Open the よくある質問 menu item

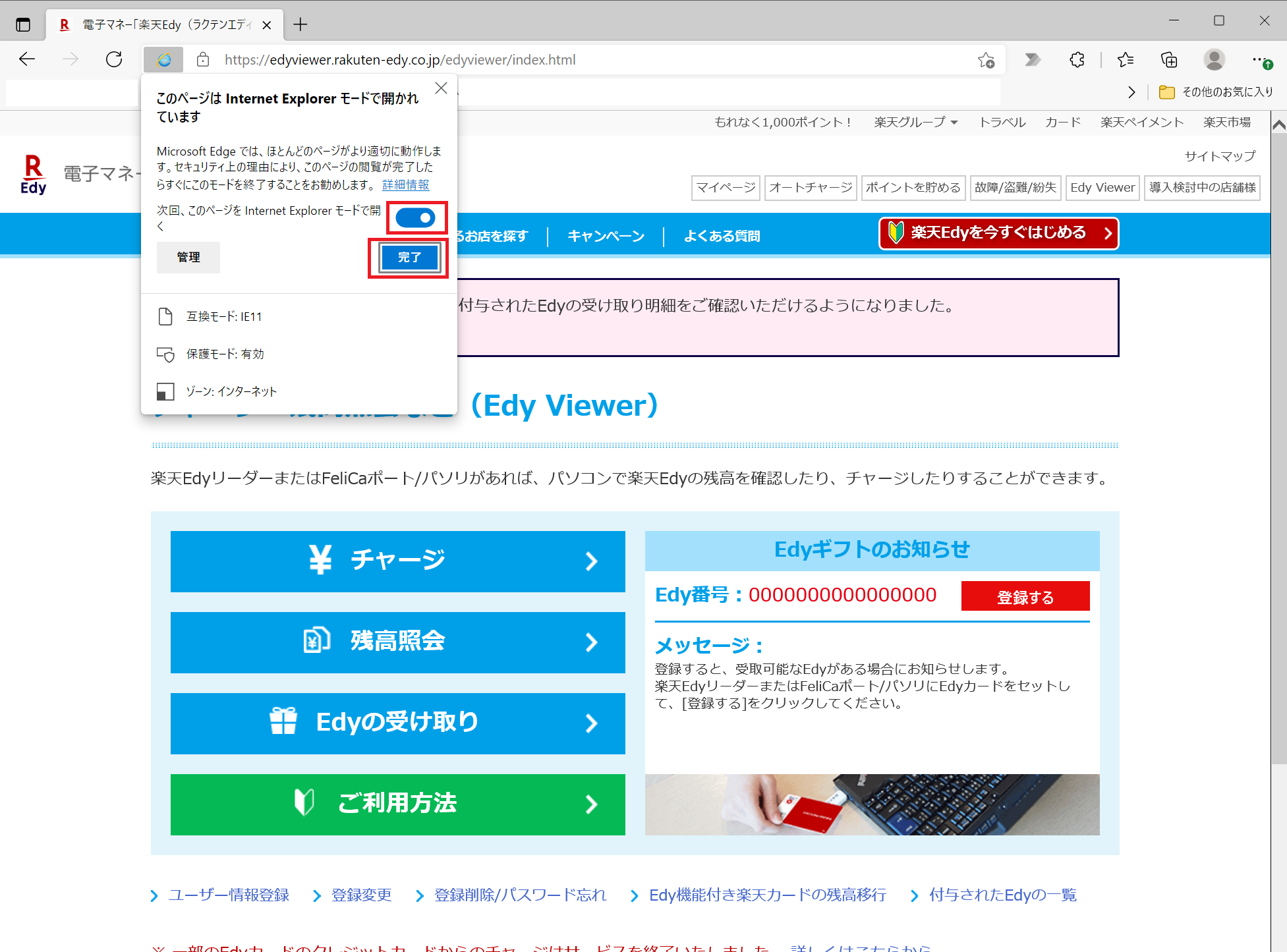(x=722, y=237)
